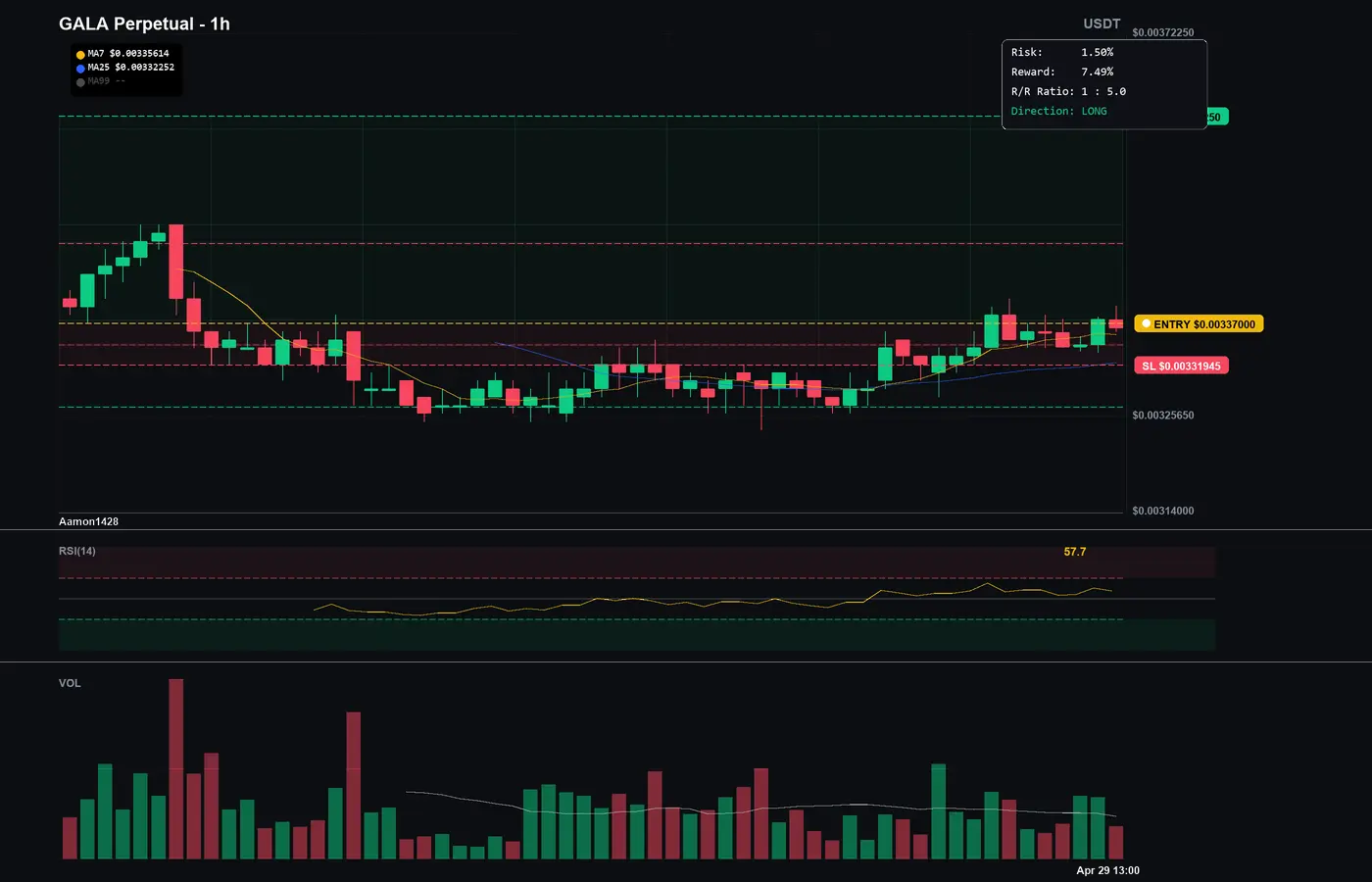Click the $0.00372250 price axis label

click(1163, 32)
